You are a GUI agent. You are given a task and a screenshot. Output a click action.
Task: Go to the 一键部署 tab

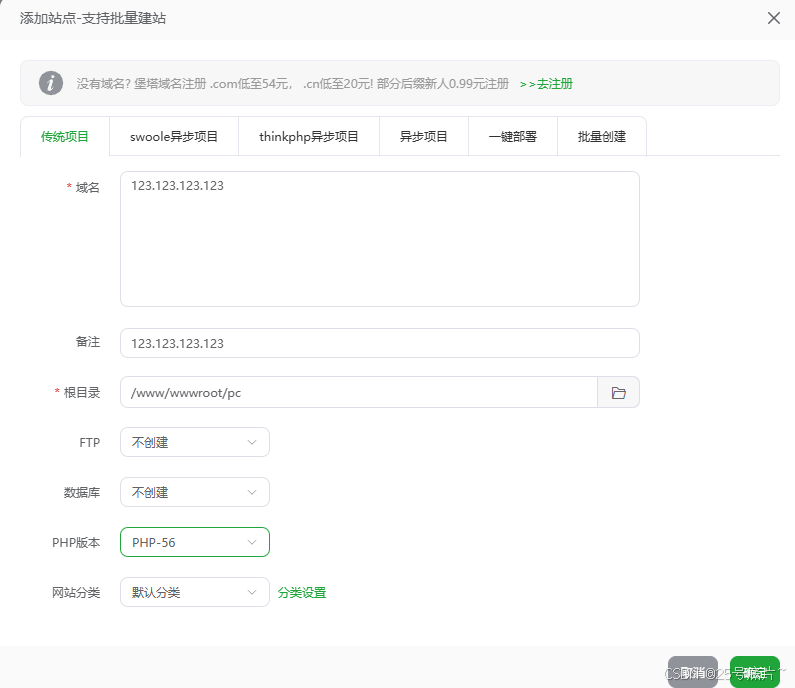pyautogui.click(x=513, y=136)
